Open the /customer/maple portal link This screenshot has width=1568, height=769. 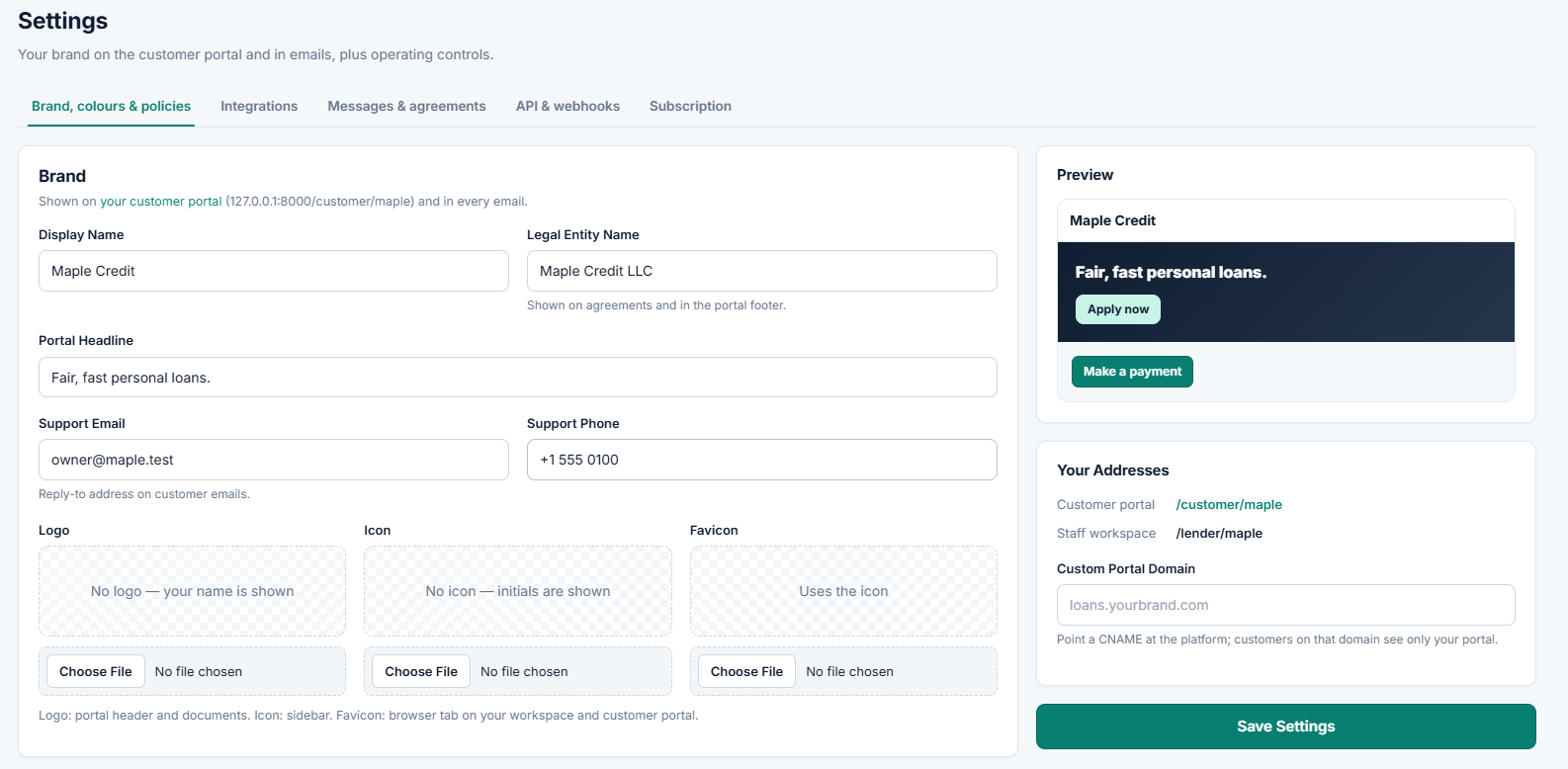click(x=1229, y=504)
